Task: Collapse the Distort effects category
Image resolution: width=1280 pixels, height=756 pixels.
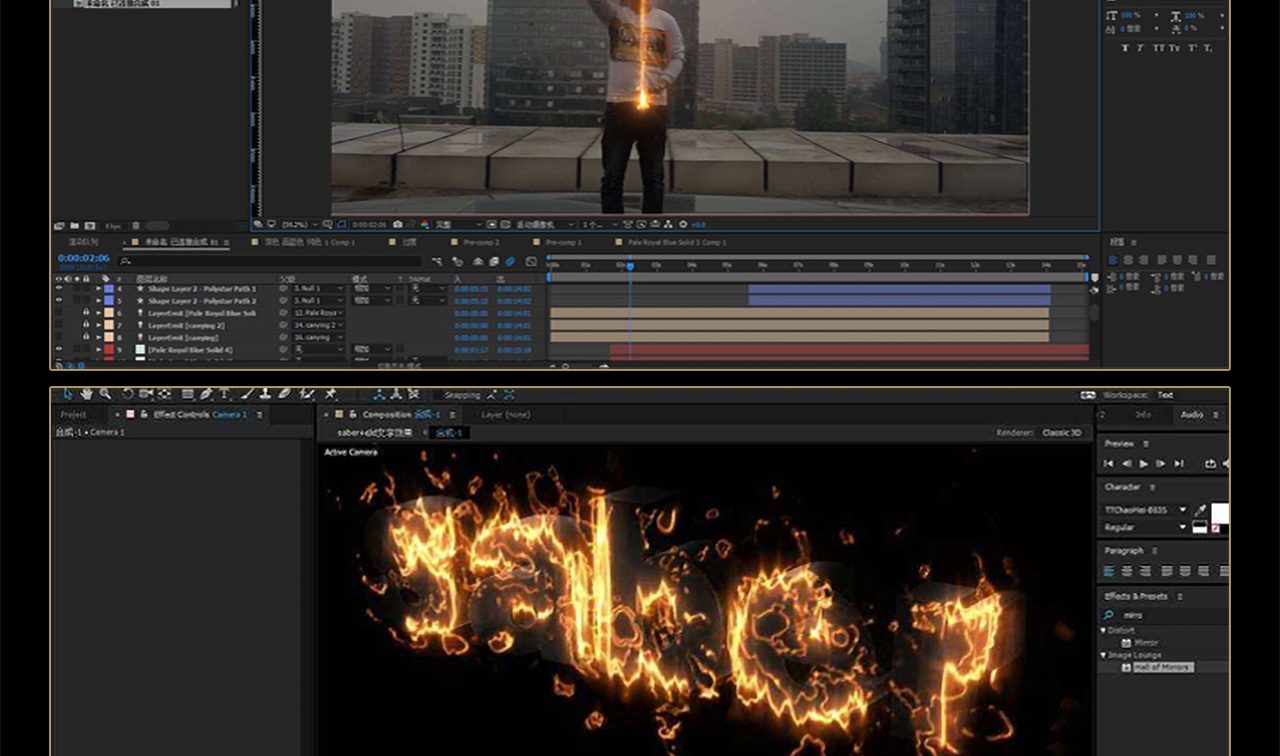Action: [x=1104, y=631]
